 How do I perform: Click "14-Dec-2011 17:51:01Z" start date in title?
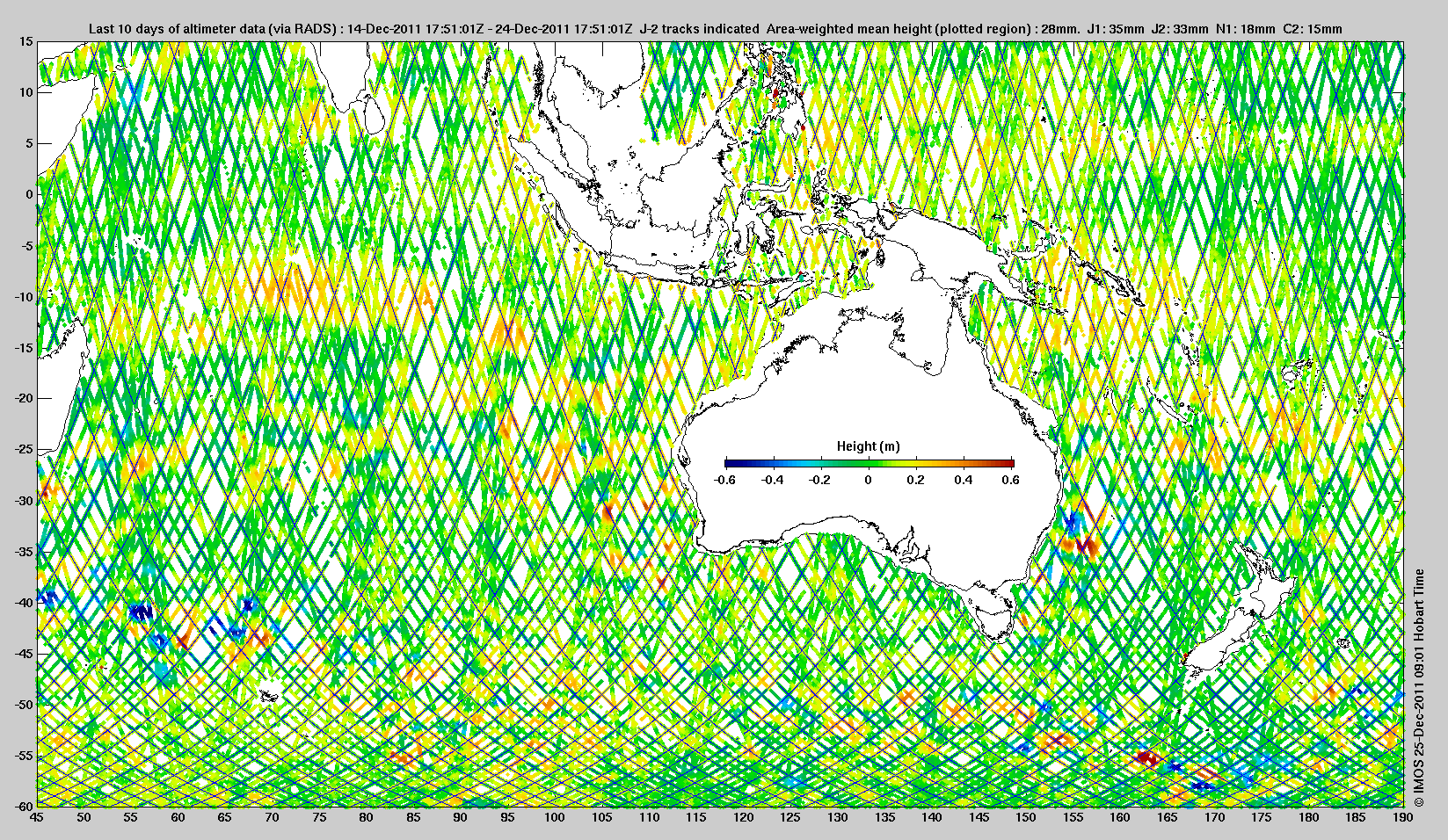pos(416,29)
